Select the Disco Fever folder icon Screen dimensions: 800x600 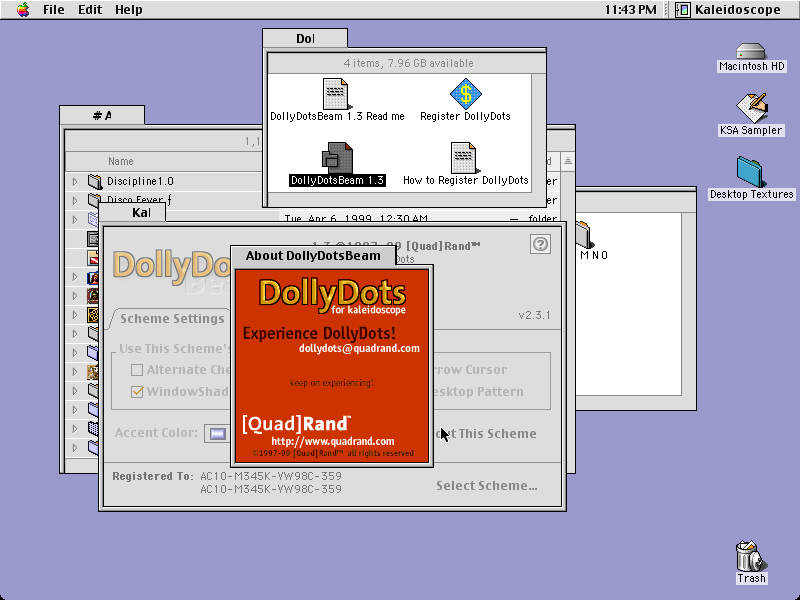pyautogui.click(x=94, y=199)
